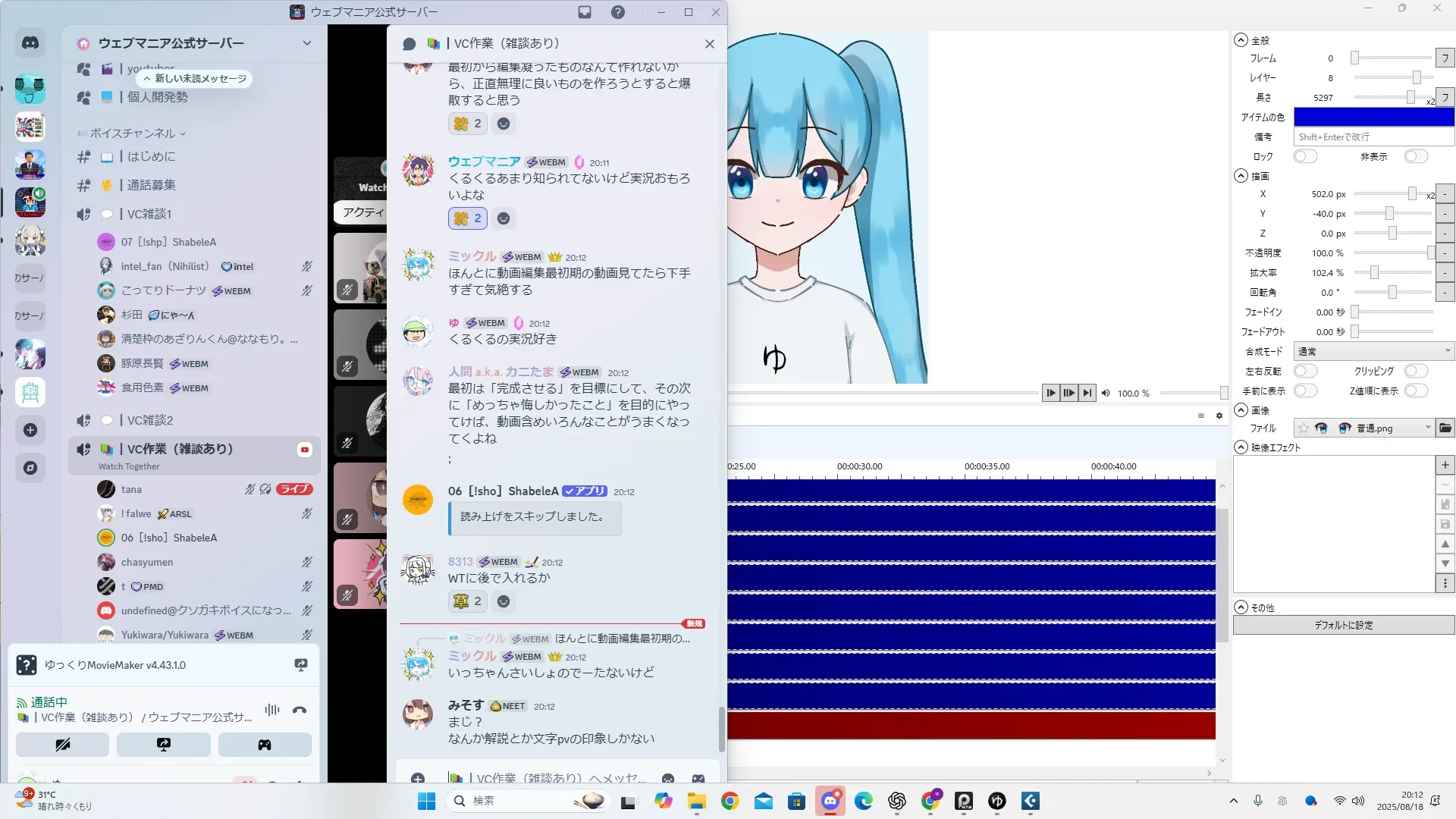
Task: Toggle the 非表示 hide switch
Action: tap(1415, 157)
